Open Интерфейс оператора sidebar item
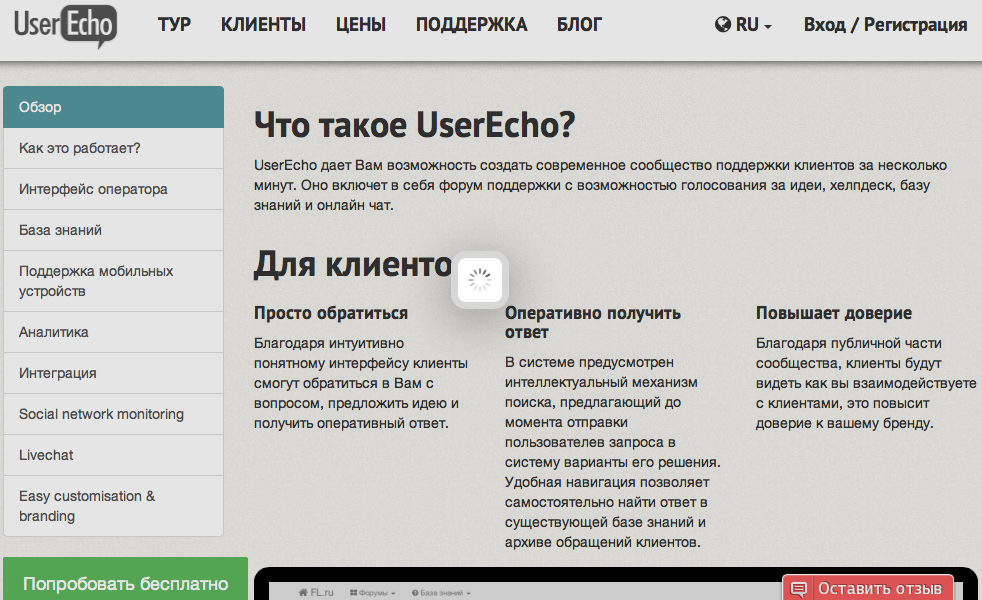This screenshot has height=600, width=982. coord(113,189)
